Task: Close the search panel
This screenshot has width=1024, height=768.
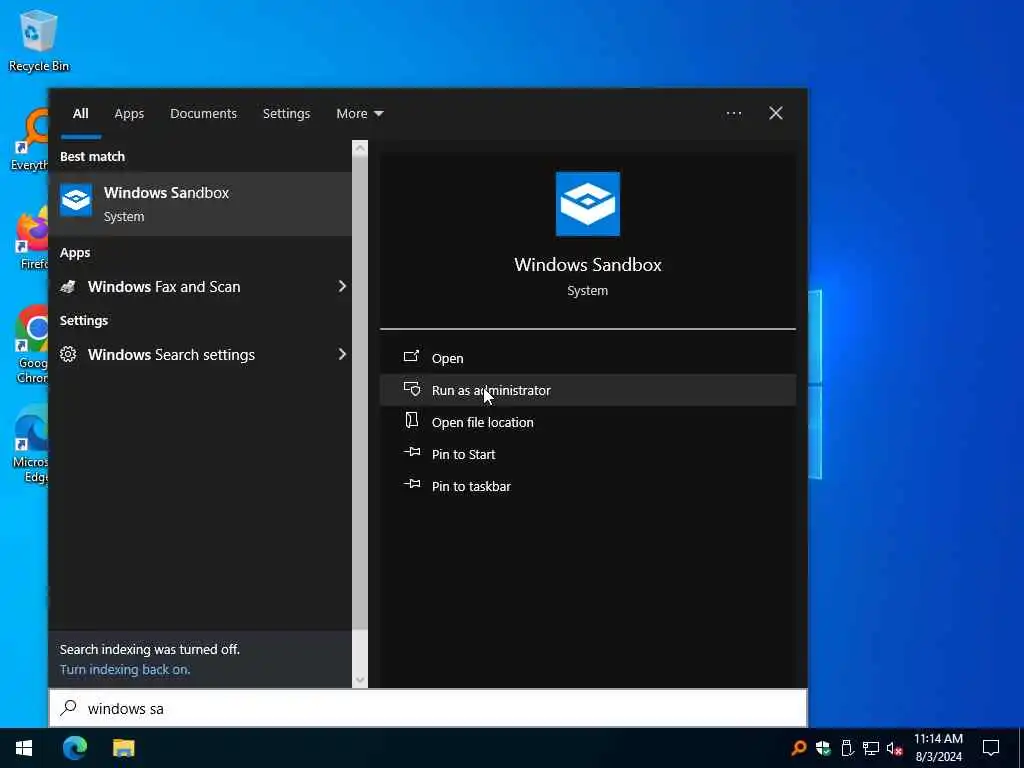Action: point(775,114)
